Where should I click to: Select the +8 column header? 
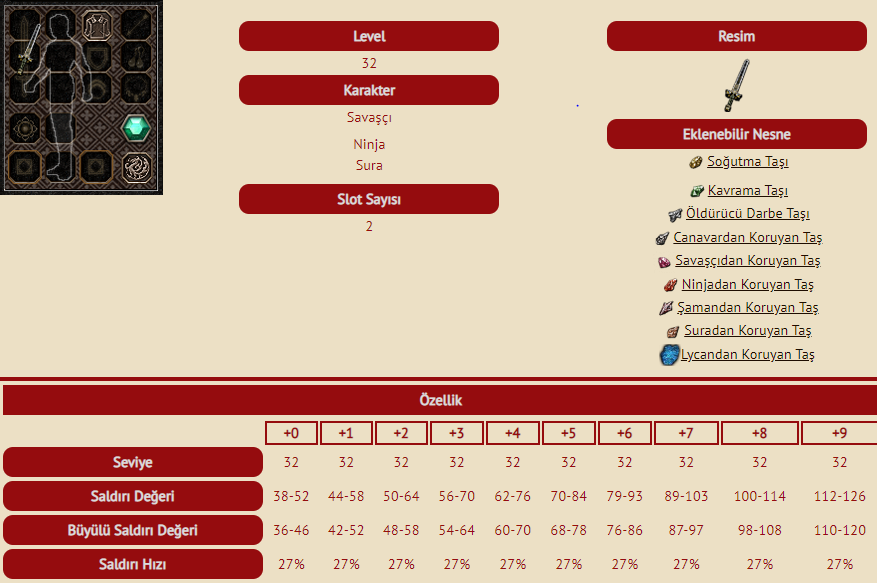click(760, 433)
